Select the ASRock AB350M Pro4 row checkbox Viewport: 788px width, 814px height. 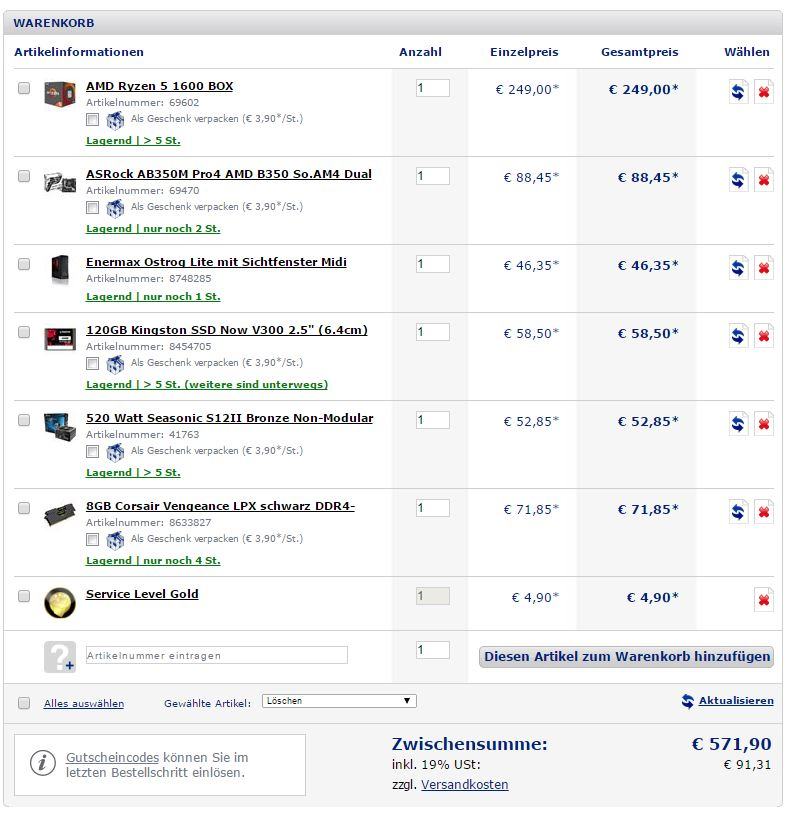pyautogui.click(x=24, y=176)
